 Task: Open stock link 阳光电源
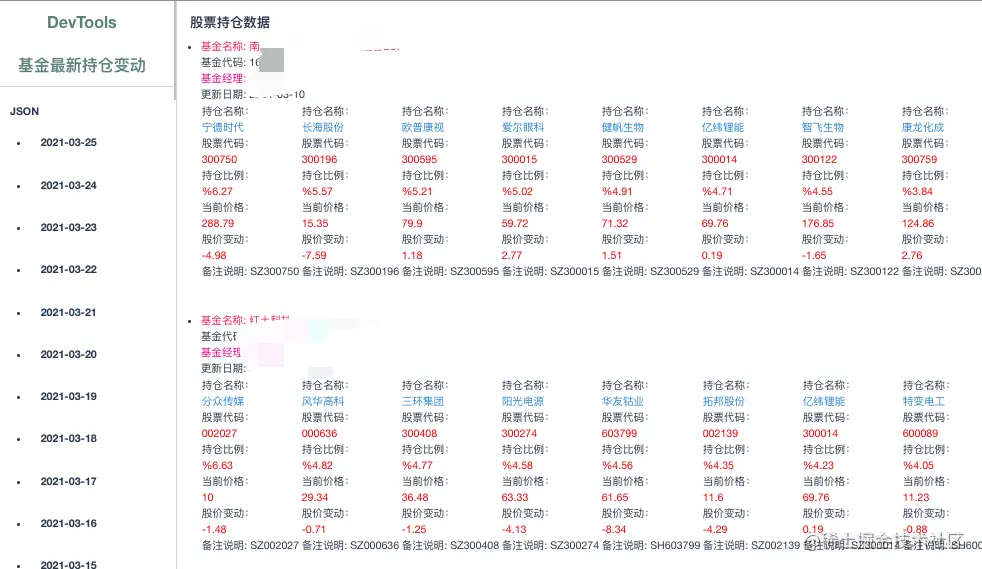click(x=523, y=401)
